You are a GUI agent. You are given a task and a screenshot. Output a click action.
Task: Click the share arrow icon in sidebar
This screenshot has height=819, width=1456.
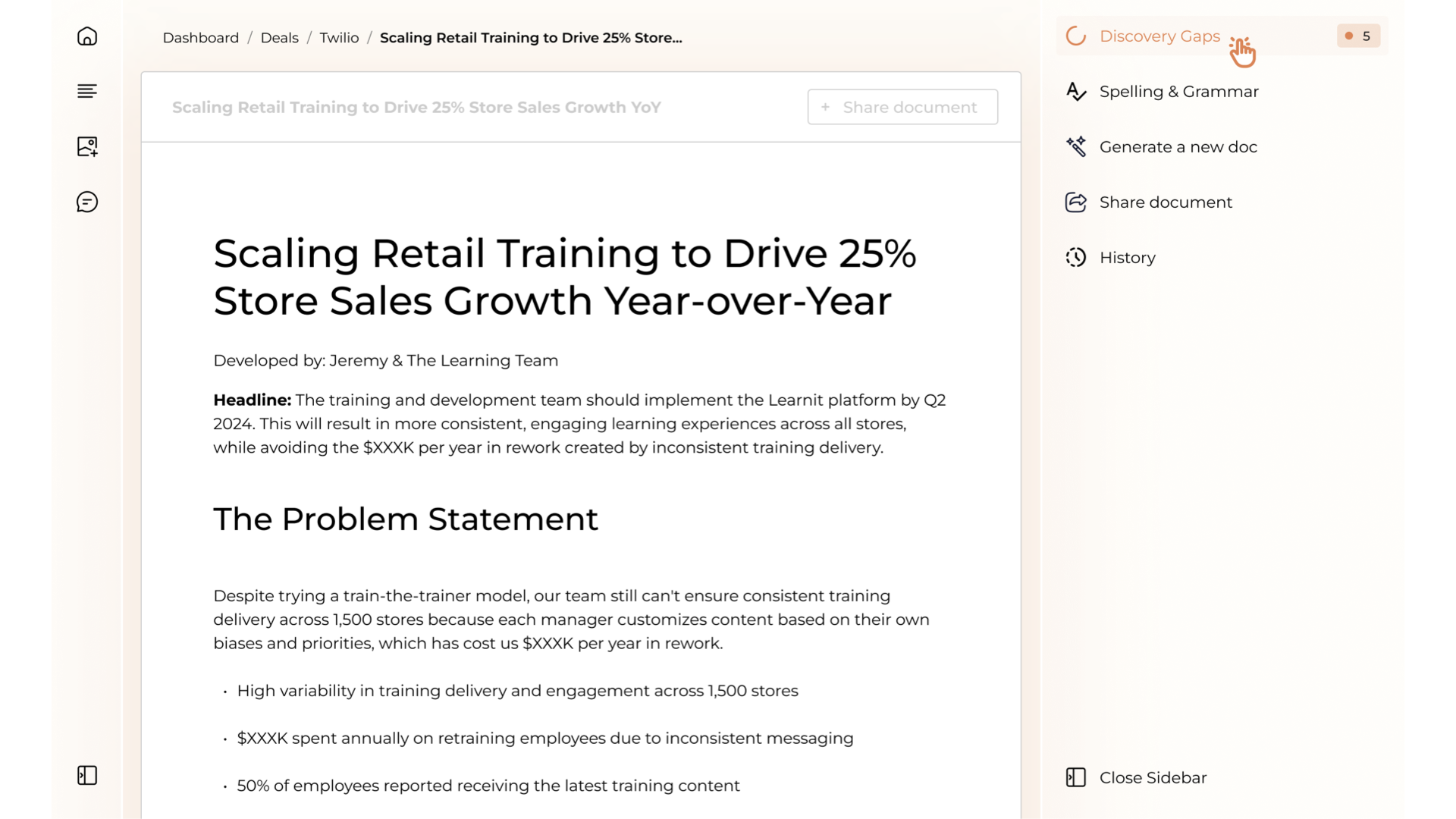point(1075,202)
